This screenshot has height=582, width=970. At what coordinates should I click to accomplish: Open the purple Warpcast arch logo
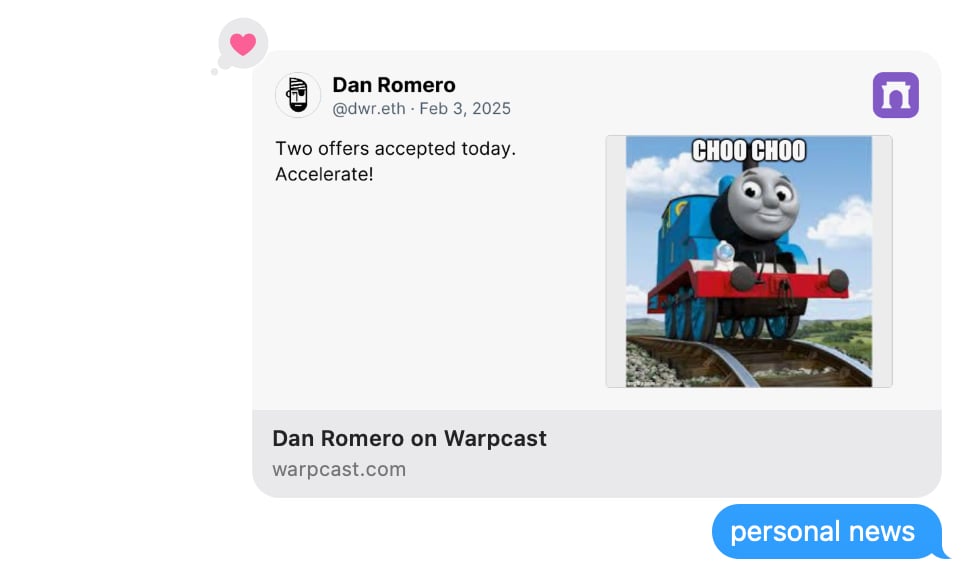pos(895,95)
